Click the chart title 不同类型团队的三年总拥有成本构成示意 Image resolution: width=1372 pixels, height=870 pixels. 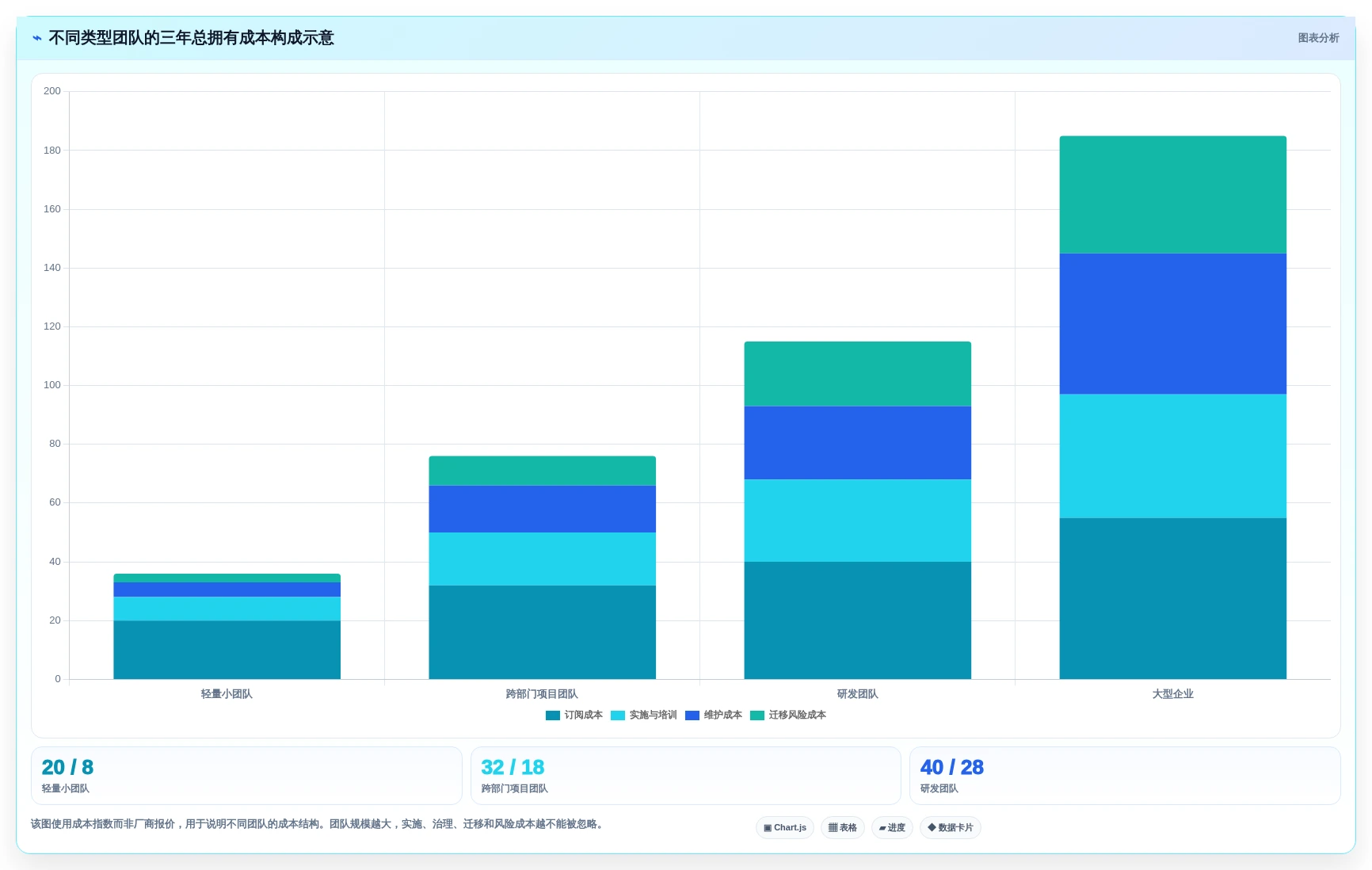point(191,38)
